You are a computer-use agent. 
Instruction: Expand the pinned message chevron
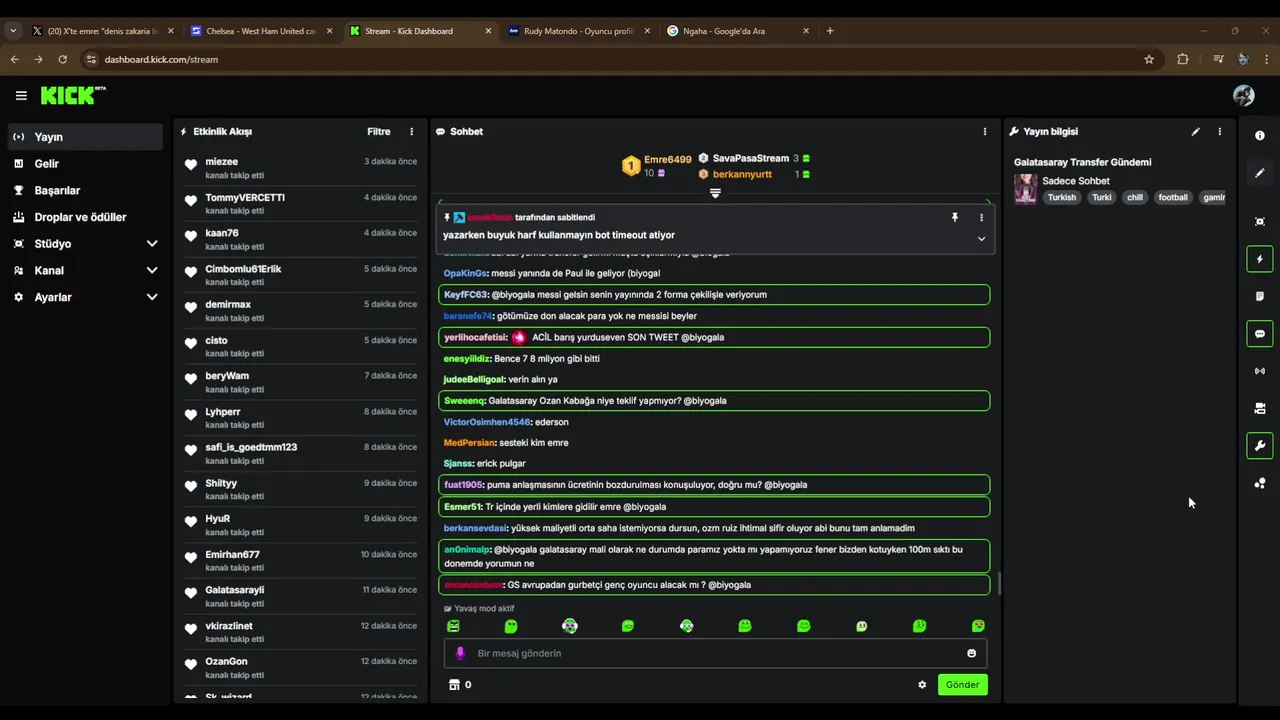[981, 239]
